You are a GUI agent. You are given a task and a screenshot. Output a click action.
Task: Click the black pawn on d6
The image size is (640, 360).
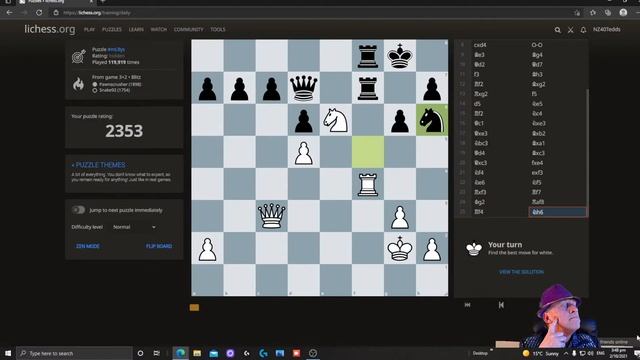[x=304, y=120]
